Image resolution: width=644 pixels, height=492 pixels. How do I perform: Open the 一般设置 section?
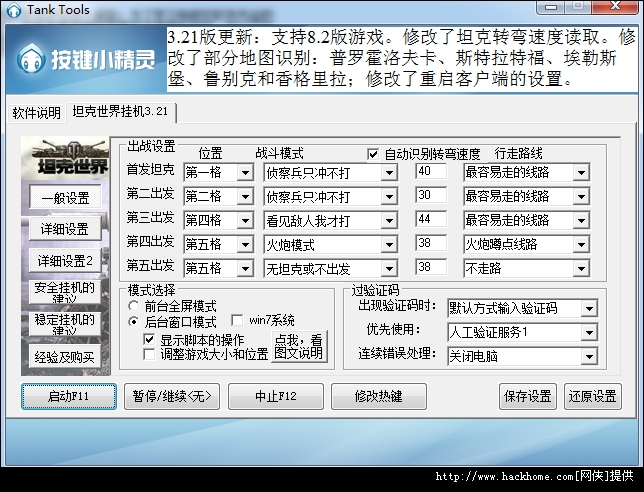65,198
